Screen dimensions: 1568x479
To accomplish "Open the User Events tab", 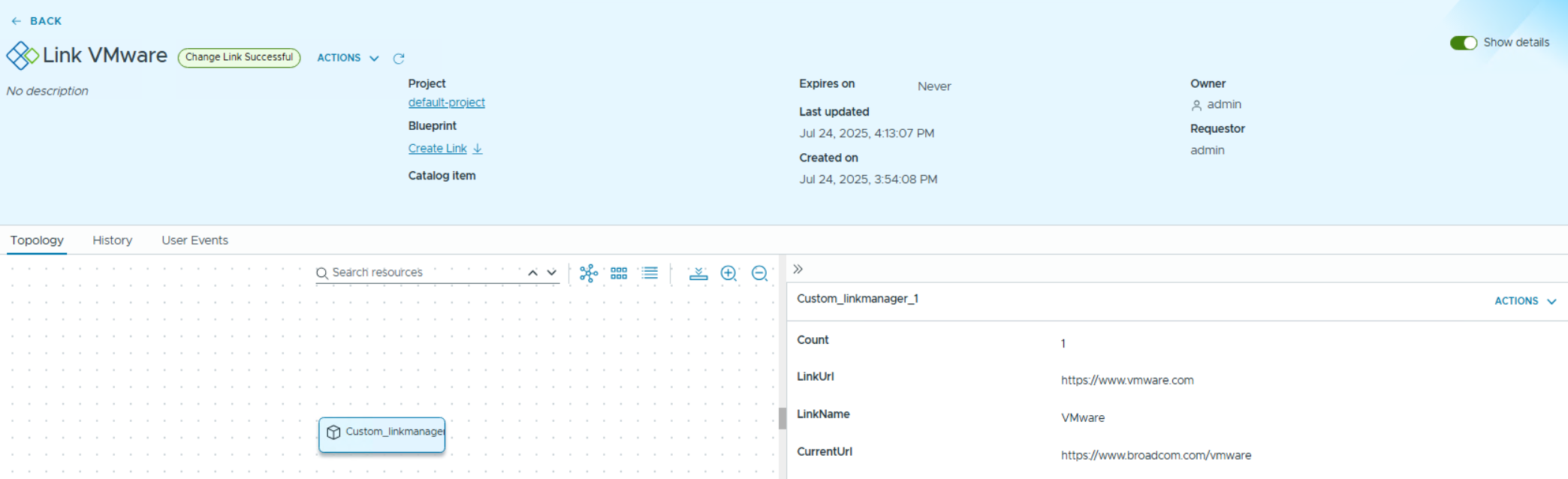I will [194, 240].
